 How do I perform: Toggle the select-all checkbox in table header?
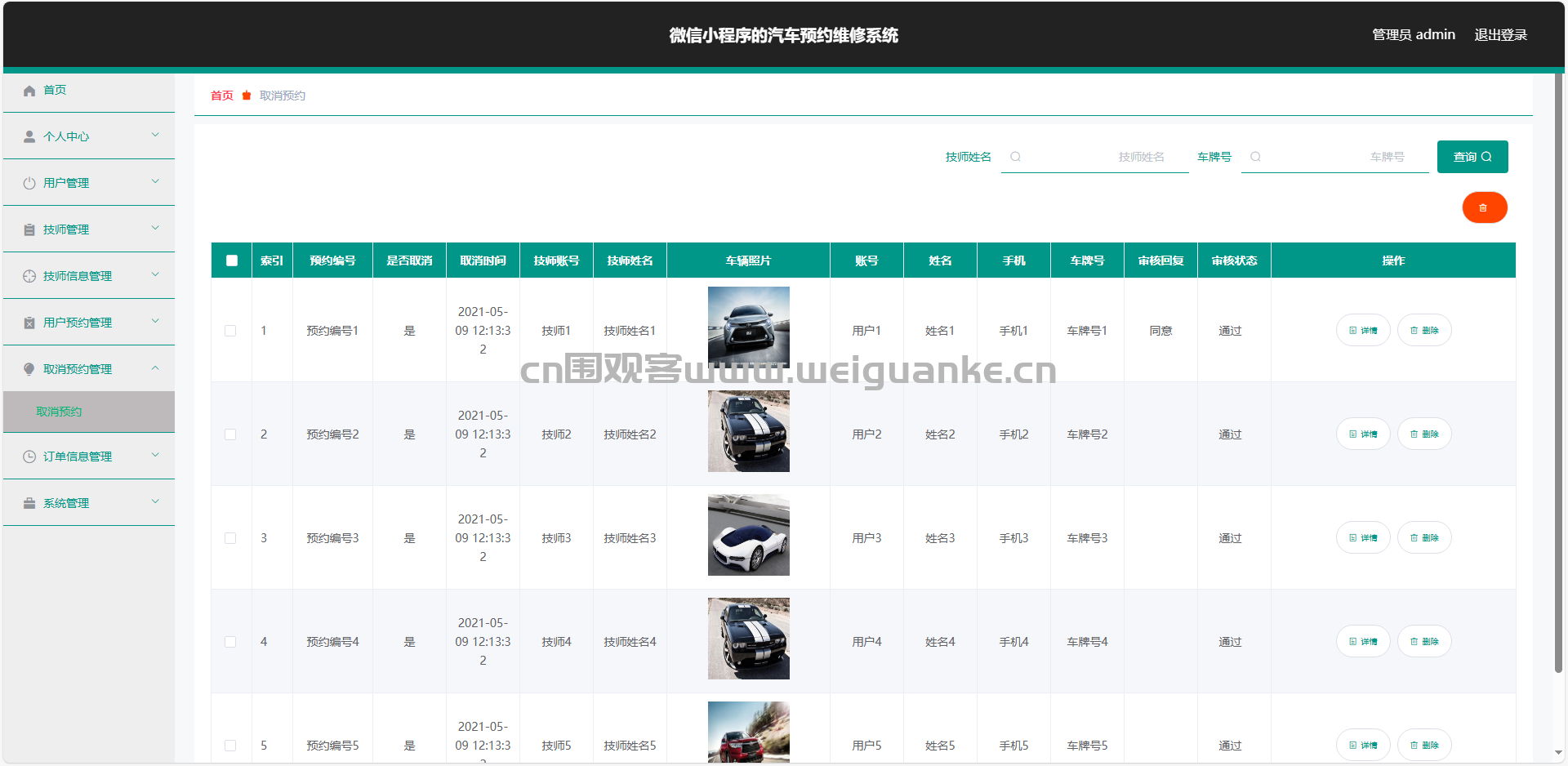pos(232,261)
